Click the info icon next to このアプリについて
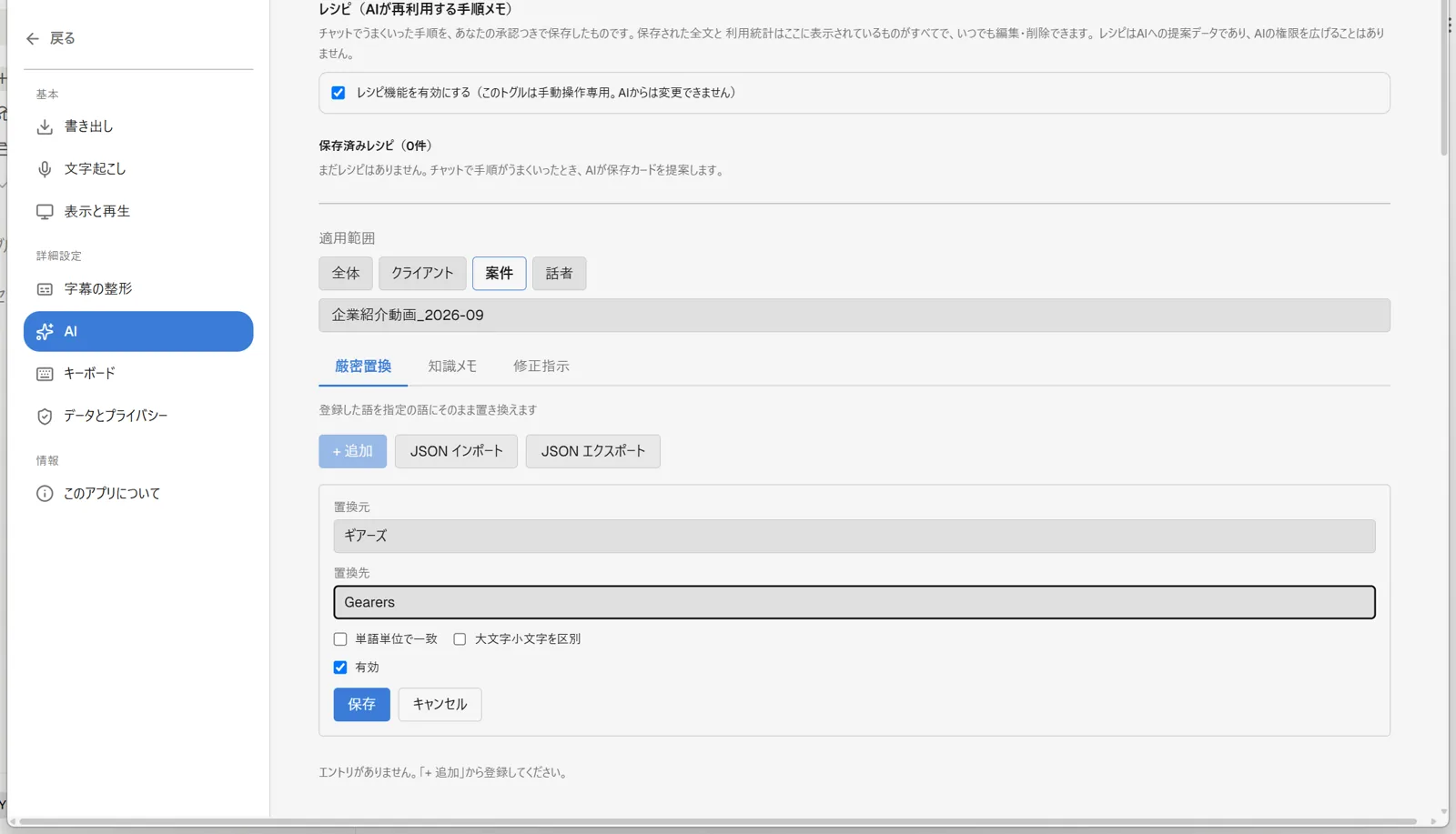This screenshot has width=1456, height=834. [45, 494]
